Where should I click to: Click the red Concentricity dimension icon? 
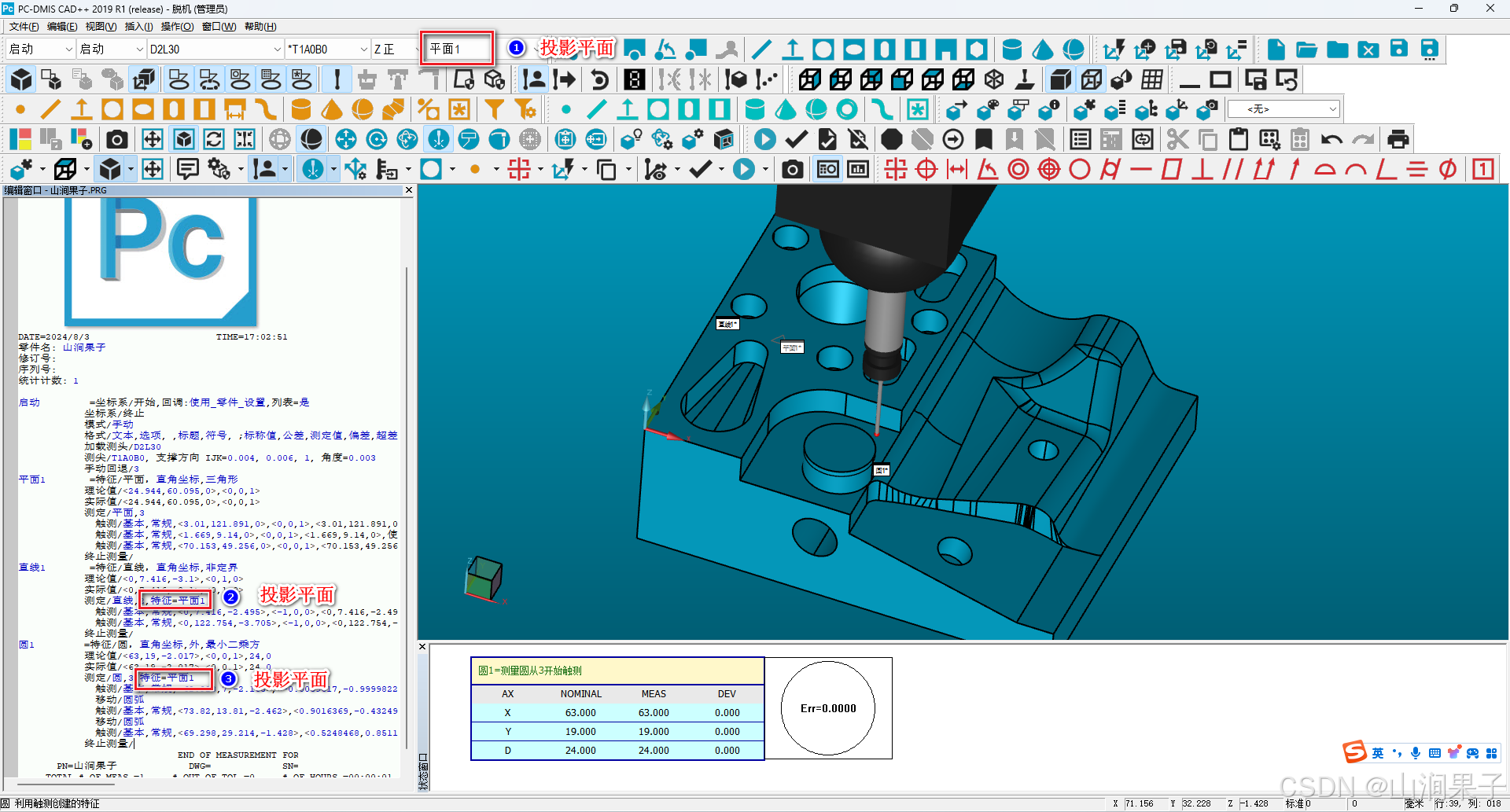tap(1018, 169)
